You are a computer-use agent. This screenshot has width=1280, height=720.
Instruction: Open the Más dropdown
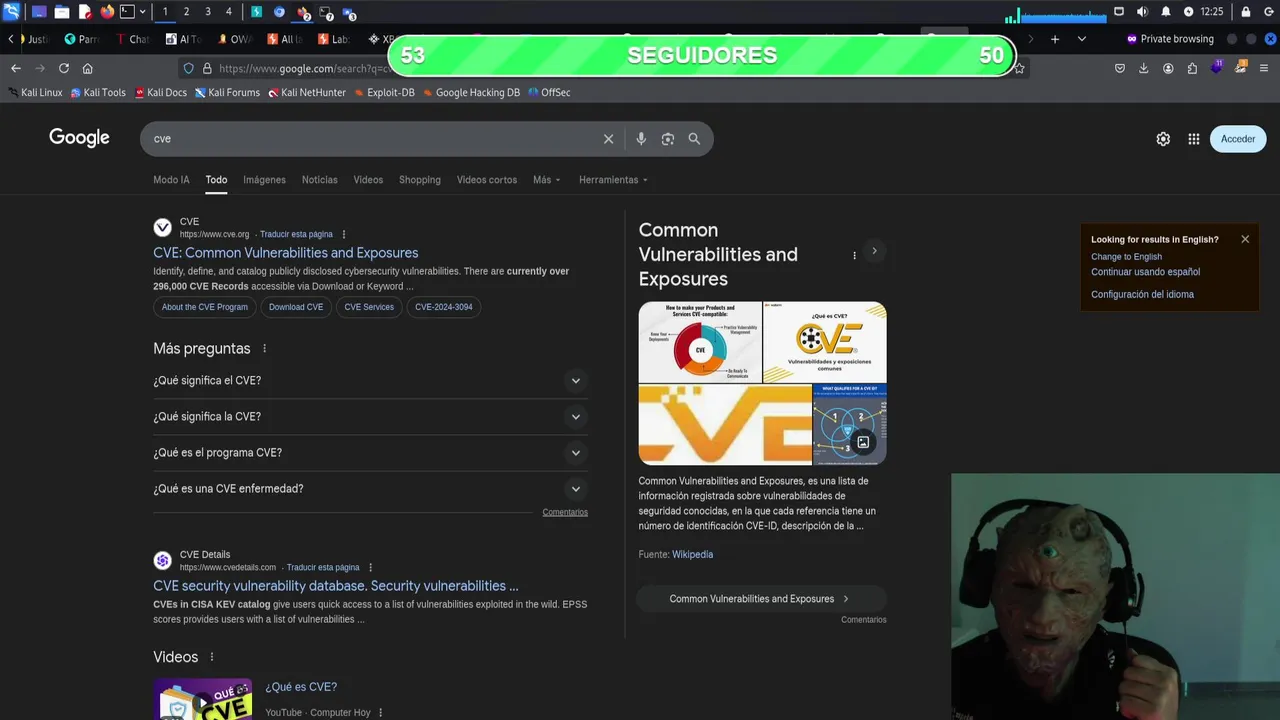coord(547,180)
